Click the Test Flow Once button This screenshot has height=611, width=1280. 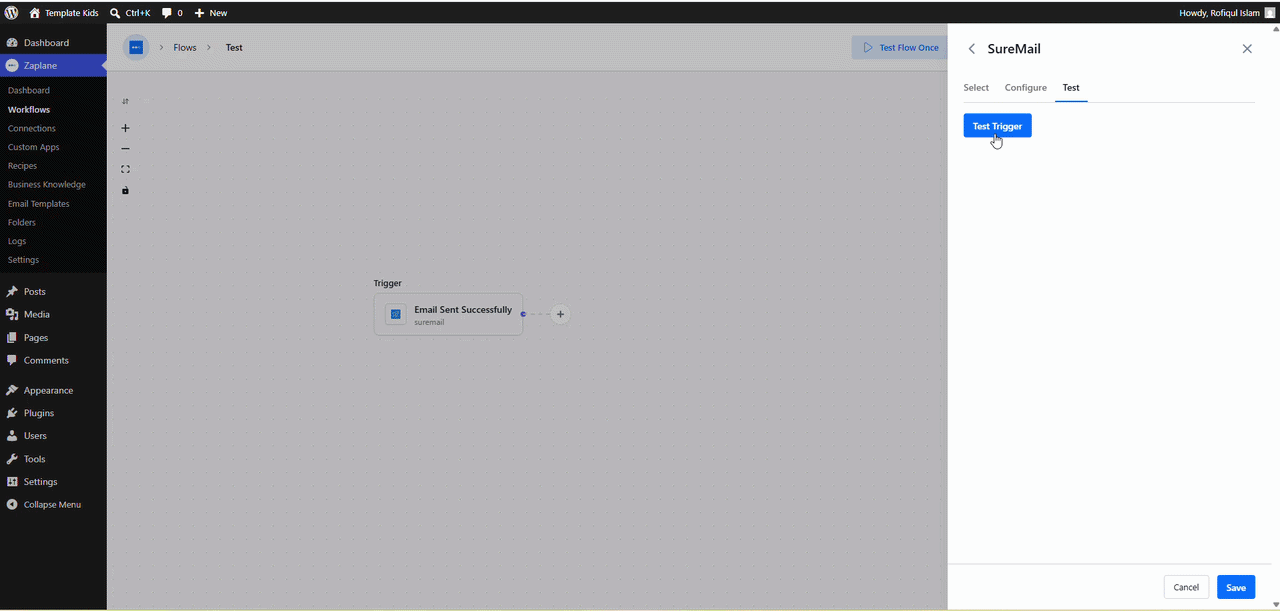(x=900, y=47)
